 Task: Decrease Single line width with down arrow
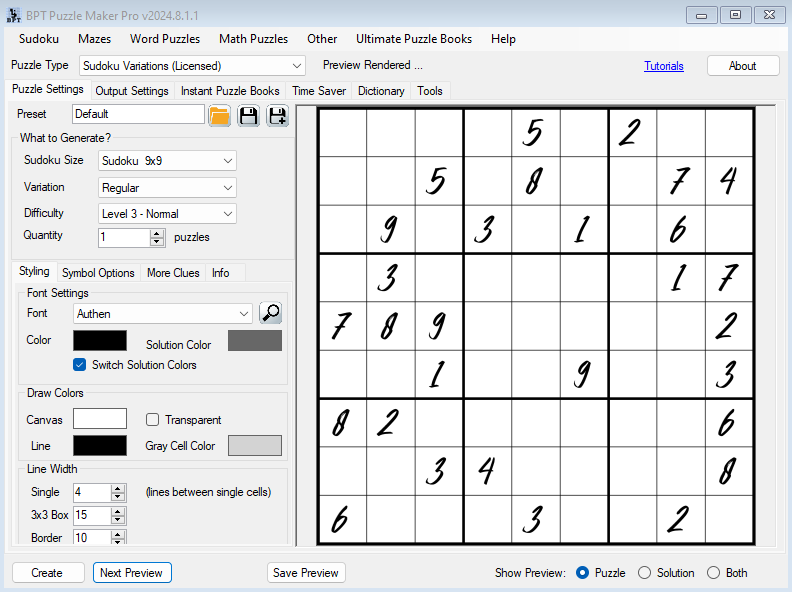tap(118, 496)
